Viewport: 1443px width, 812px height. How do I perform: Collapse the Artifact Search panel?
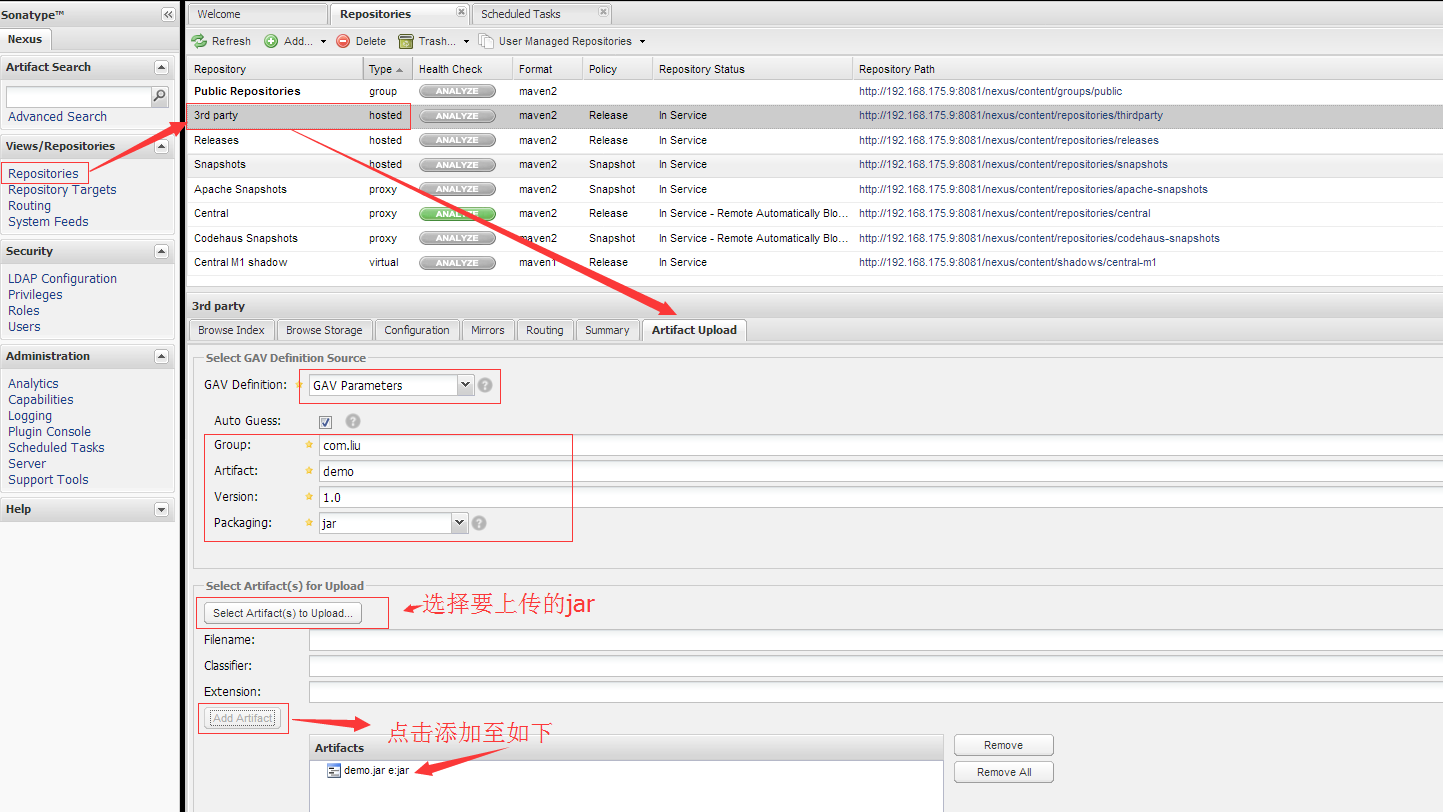point(161,67)
